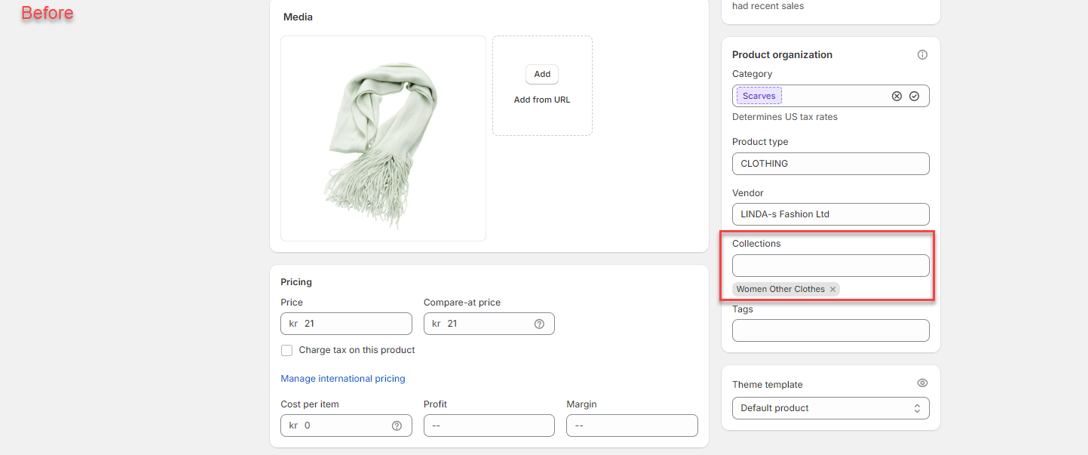
Task: Confirm category using the checkmark circle icon
Action: (914, 96)
